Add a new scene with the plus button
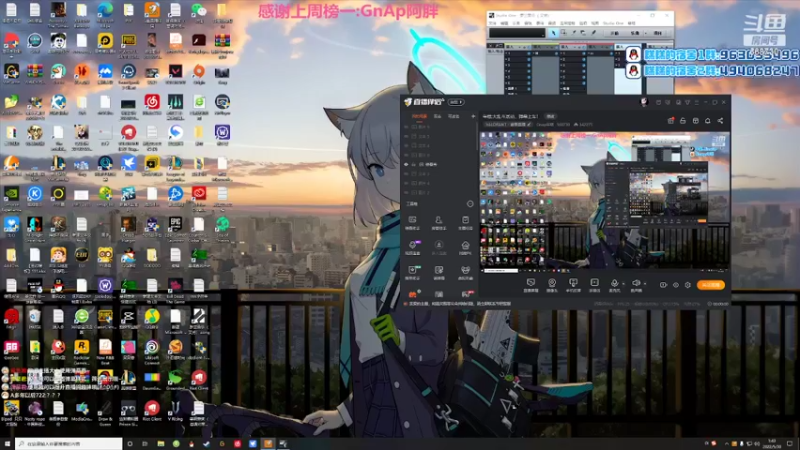Image resolution: width=800 pixels, height=450 pixels. [473, 116]
